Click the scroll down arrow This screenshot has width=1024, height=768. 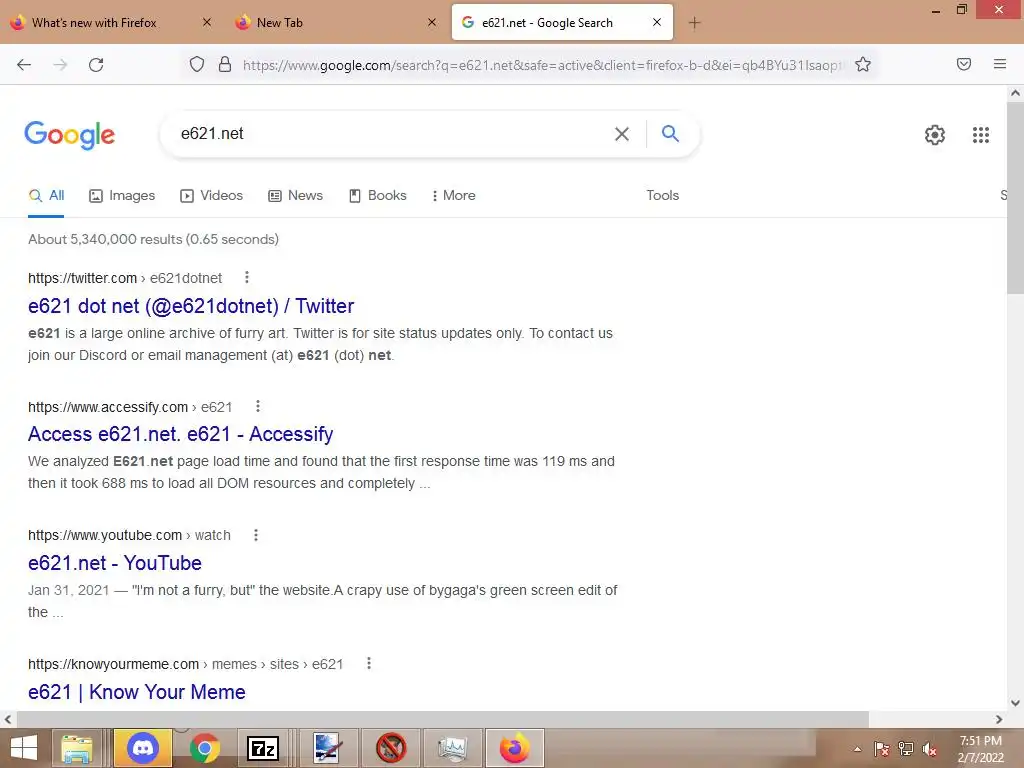[x=1015, y=703]
